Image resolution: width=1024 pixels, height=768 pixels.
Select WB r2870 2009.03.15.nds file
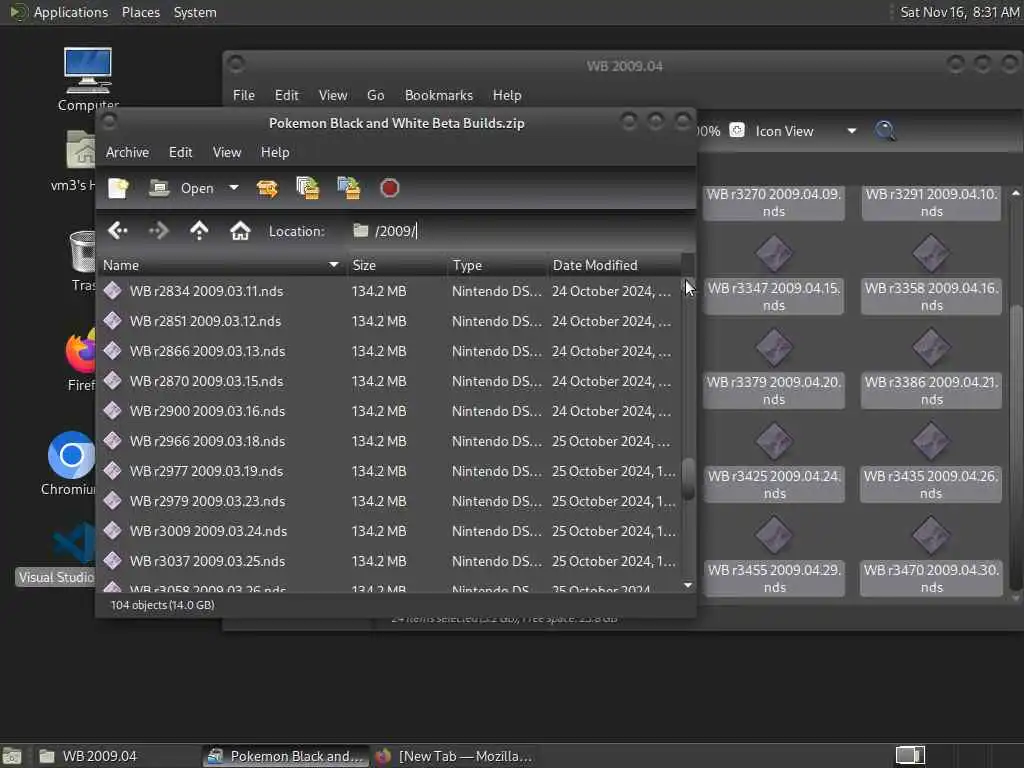tap(389, 381)
